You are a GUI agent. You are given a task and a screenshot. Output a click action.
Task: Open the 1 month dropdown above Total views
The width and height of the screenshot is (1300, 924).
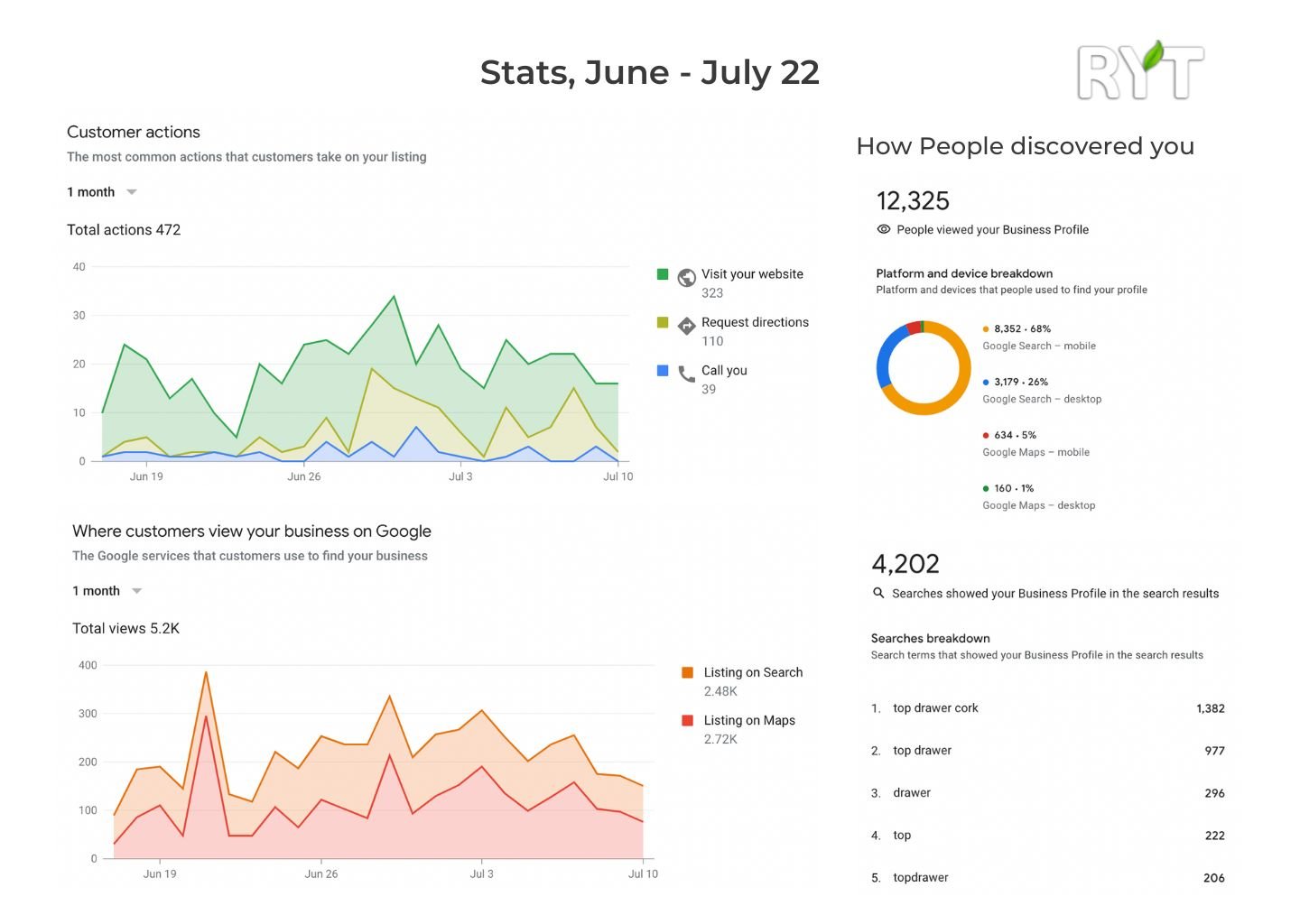tap(107, 591)
